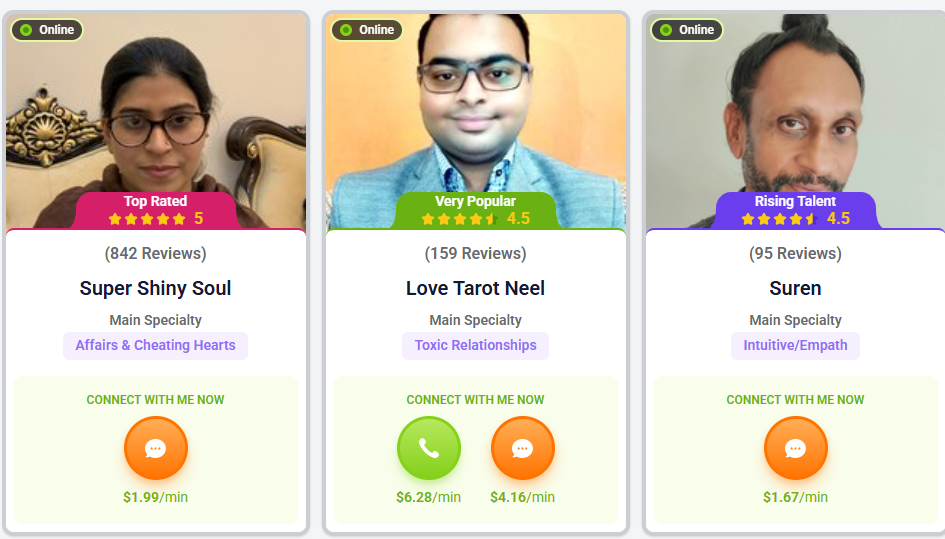Click Super Shiny Soul's Online status badge
This screenshot has height=539, width=945.
pyautogui.click(x=47, y=30)
